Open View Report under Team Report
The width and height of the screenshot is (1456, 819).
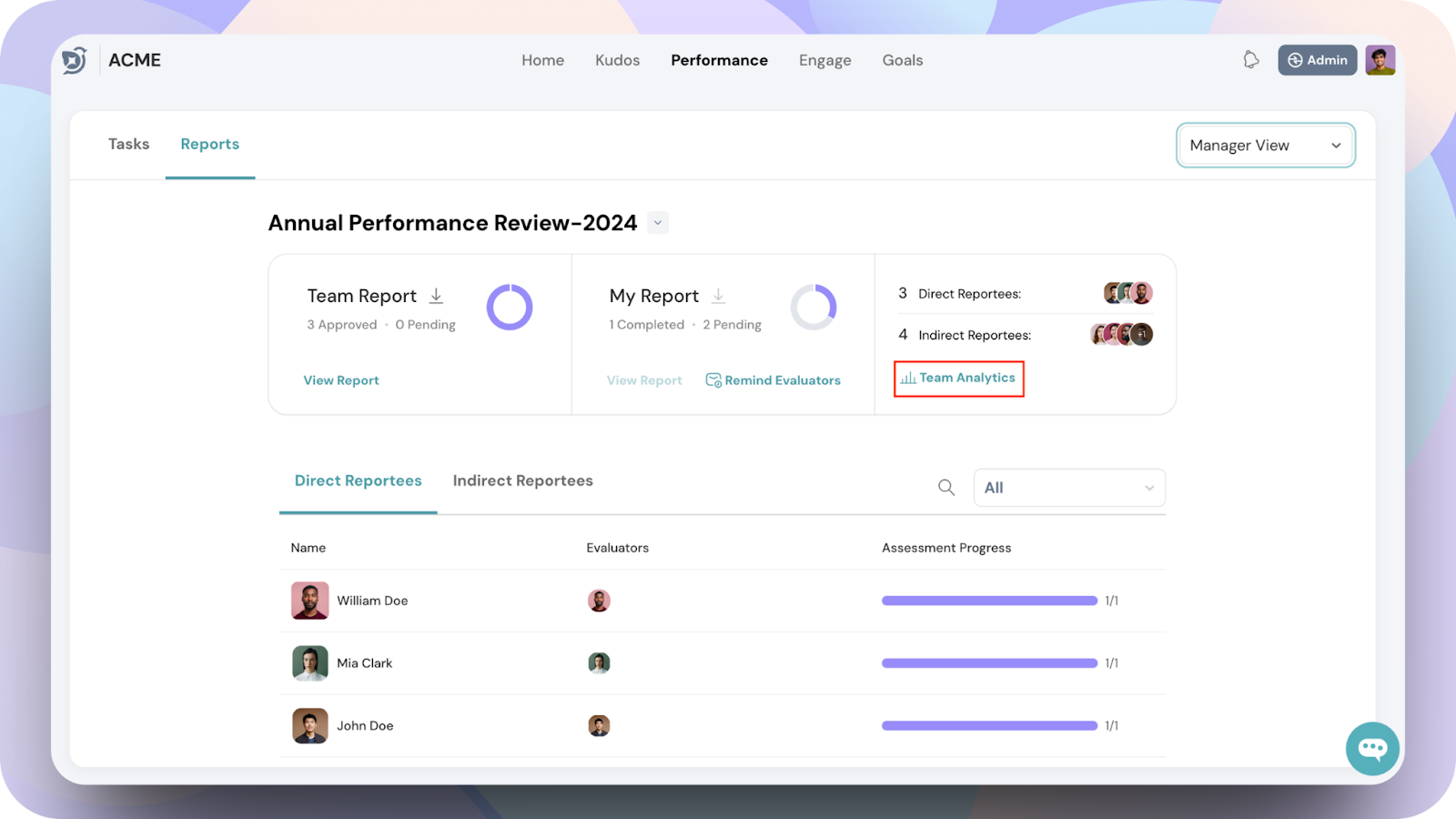(341, 380)
